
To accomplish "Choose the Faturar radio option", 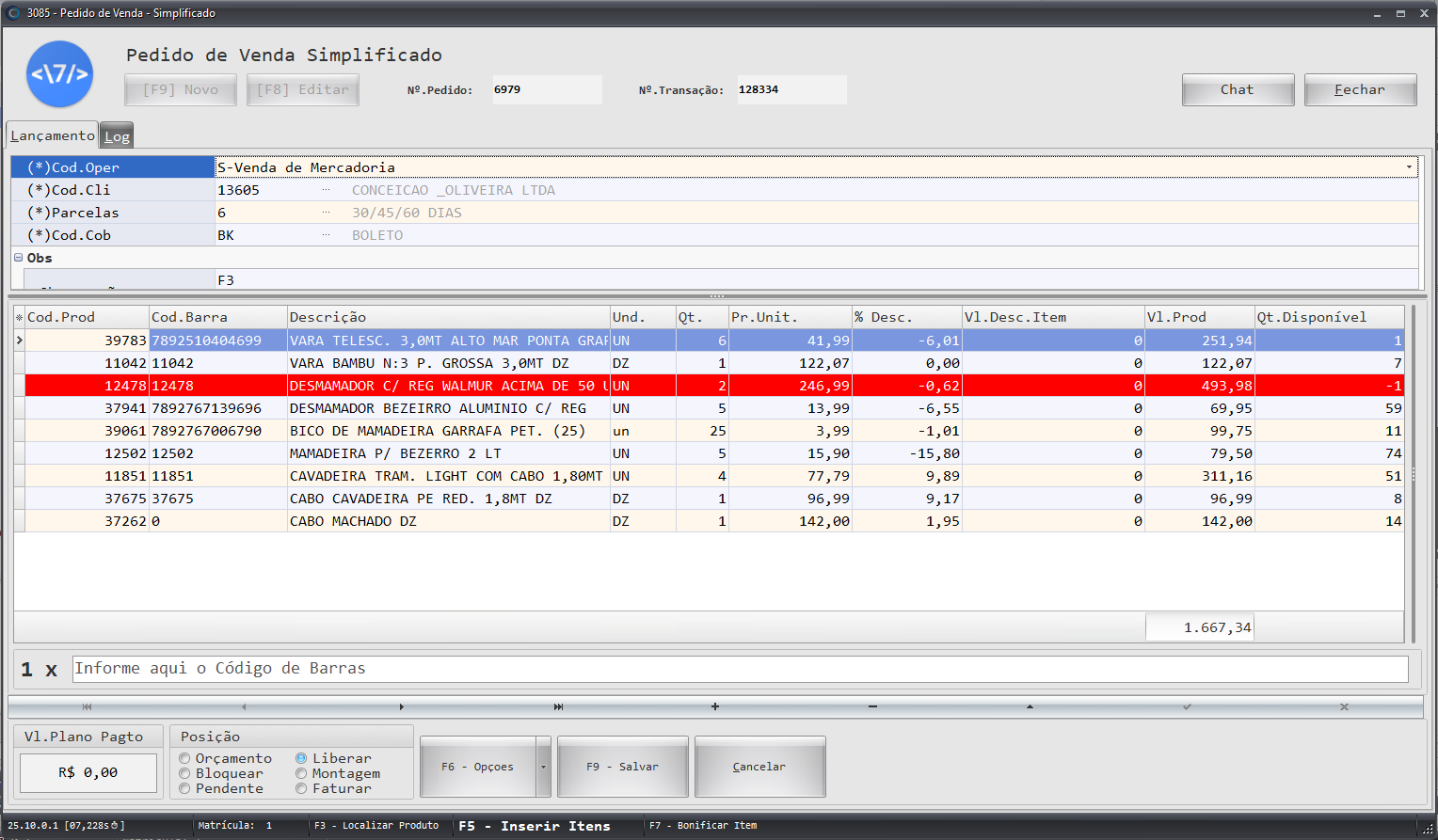I will pyautogui.click(x=302, y=788).
